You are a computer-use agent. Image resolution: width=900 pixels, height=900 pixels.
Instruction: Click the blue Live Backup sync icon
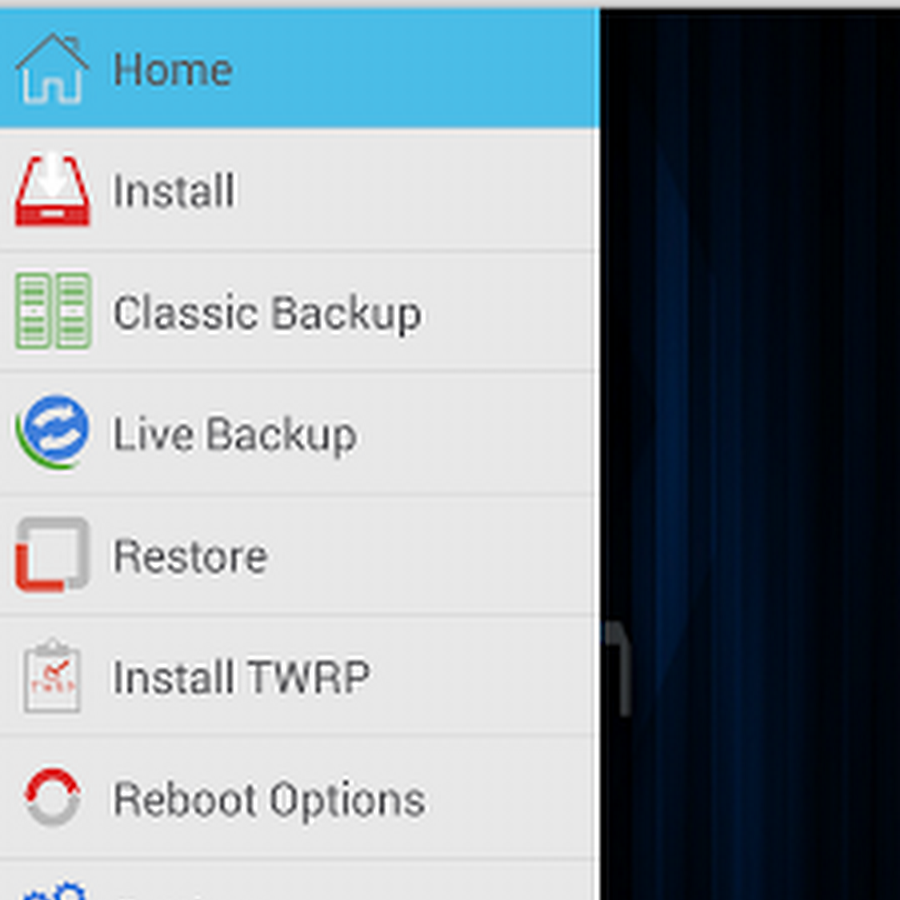(52, 432)
